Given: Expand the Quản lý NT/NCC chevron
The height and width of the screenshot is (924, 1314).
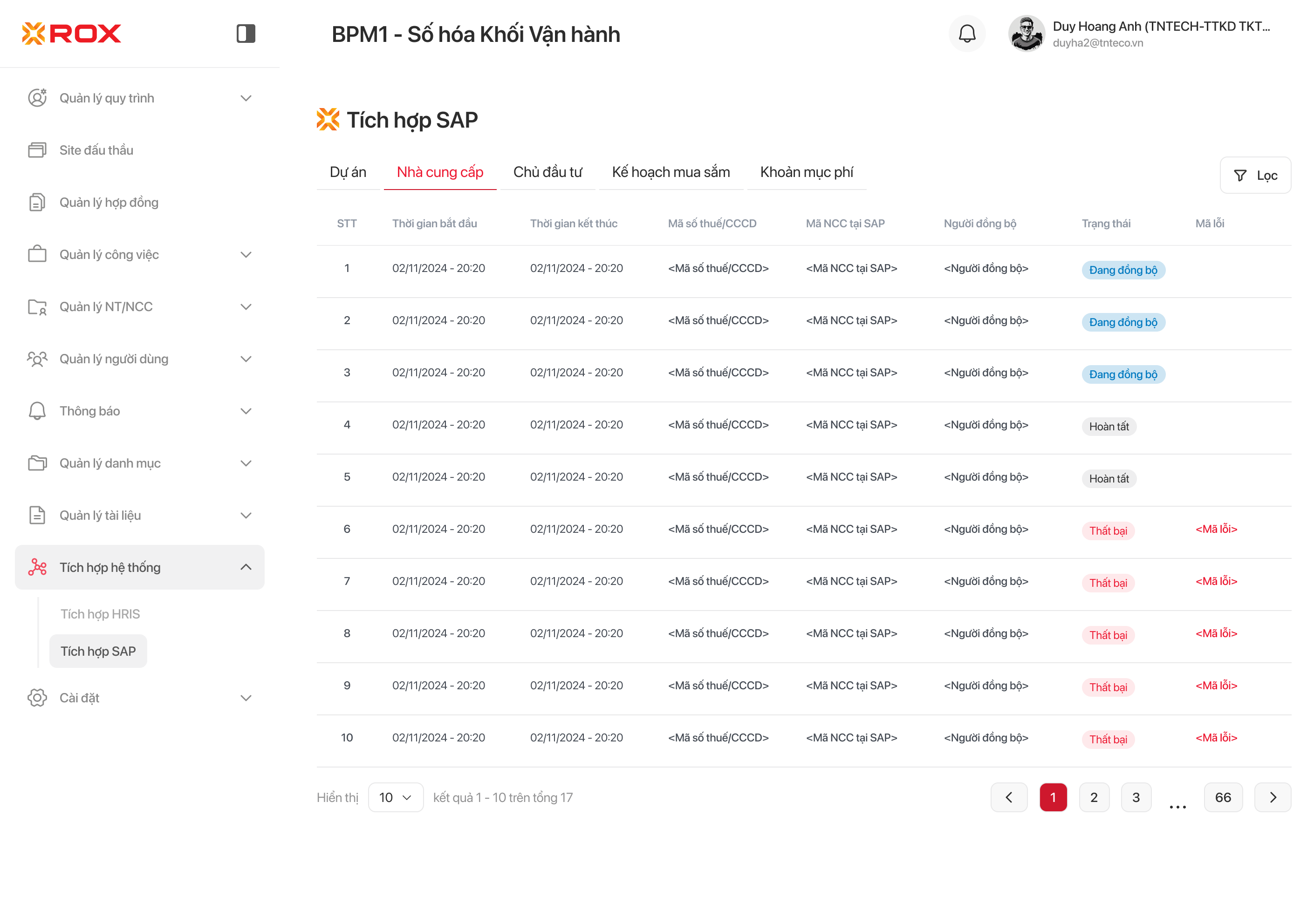Looking at the screenshot, I should pyautogui.click(x=246, y=306).
